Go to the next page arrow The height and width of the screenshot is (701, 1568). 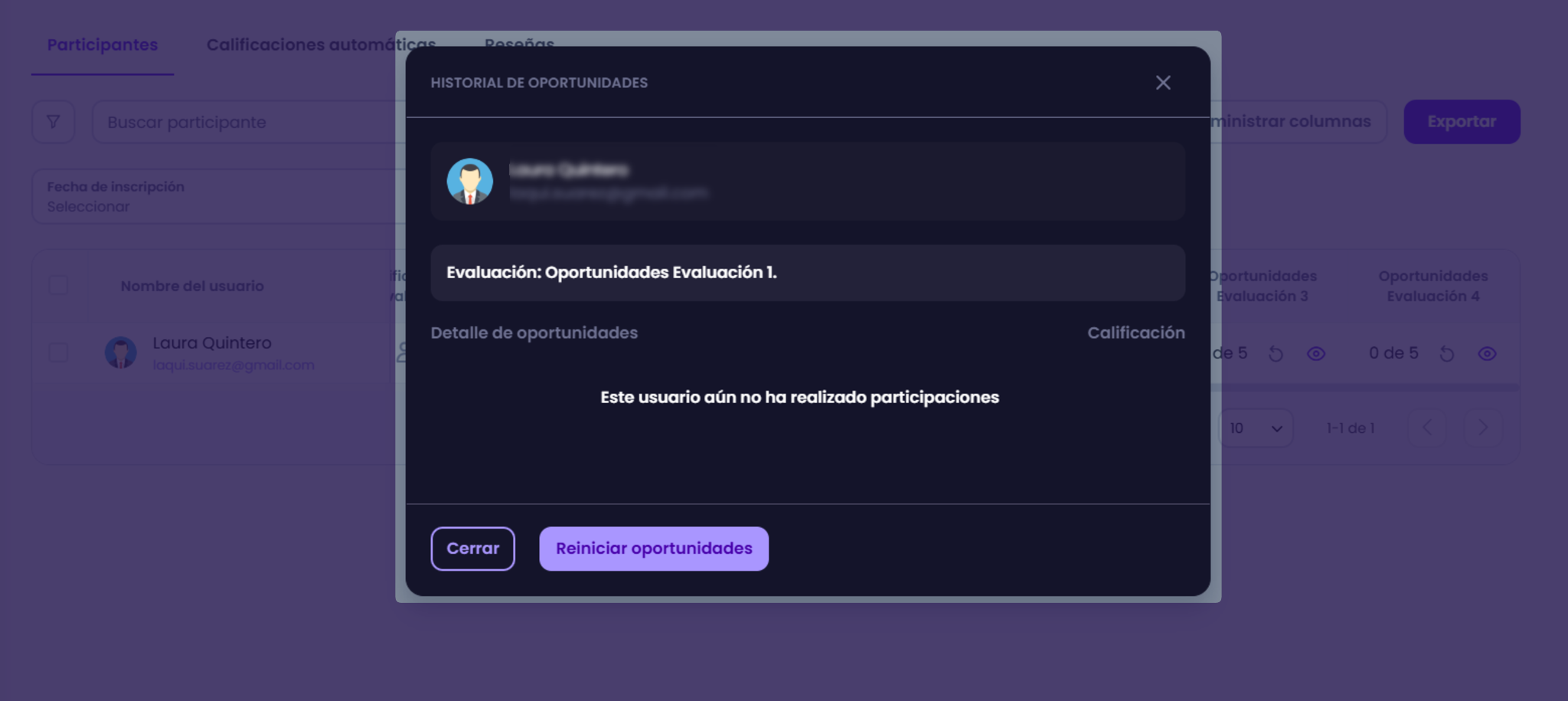[x=1483, y=427]
